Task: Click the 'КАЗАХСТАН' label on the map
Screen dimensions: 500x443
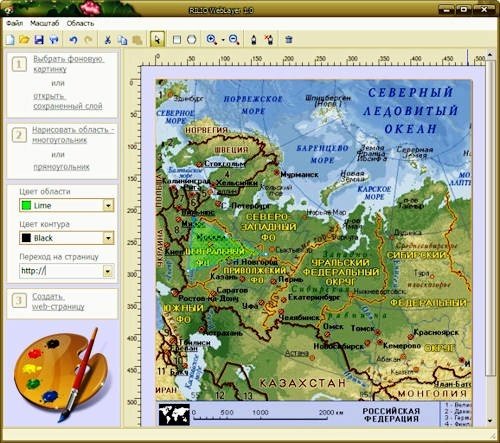Action: [303, 383]
